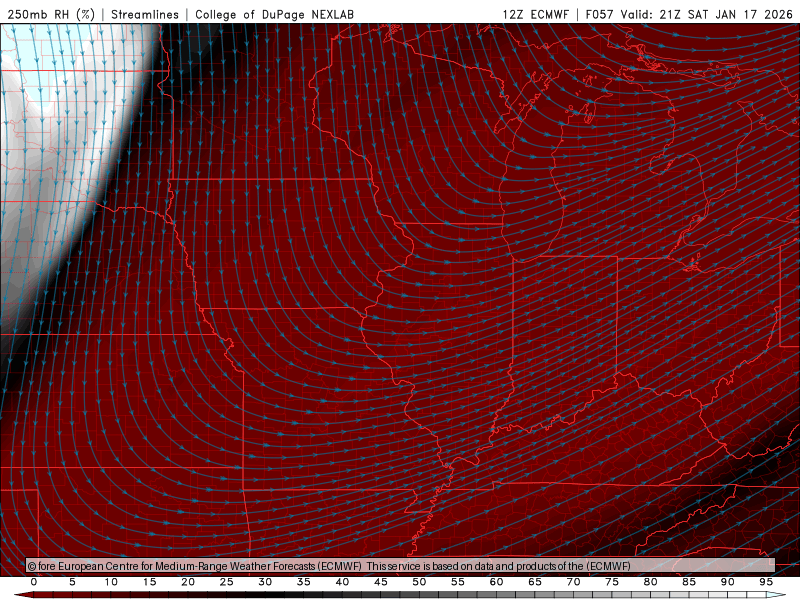Viewport: 800px width, 600px height.
Task: Click the '40' label on the color scale
Action: [x=342, y=582]
